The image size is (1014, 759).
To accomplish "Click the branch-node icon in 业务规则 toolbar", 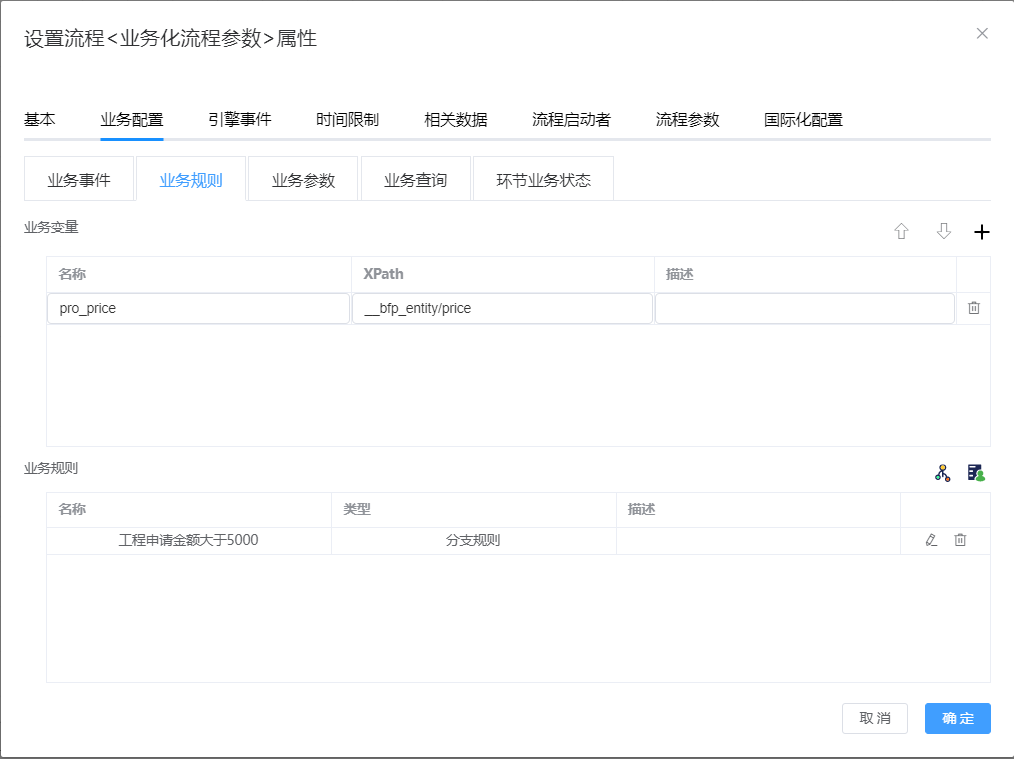I will pyautogui.click(x=940, y=471).
